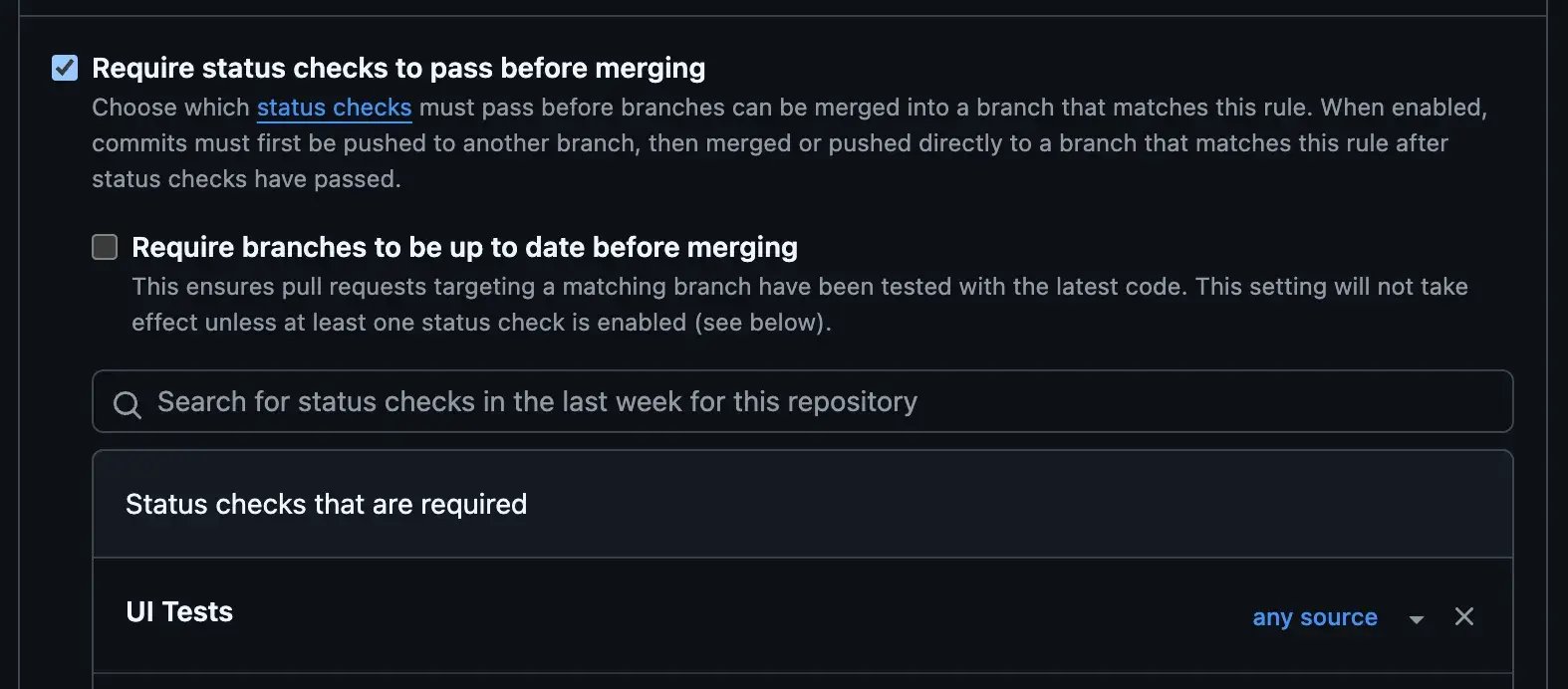The height and width of the screenshot is (689, 1568).
Task: Click the Require status checks to pass heading label
Action: point(398,68)
